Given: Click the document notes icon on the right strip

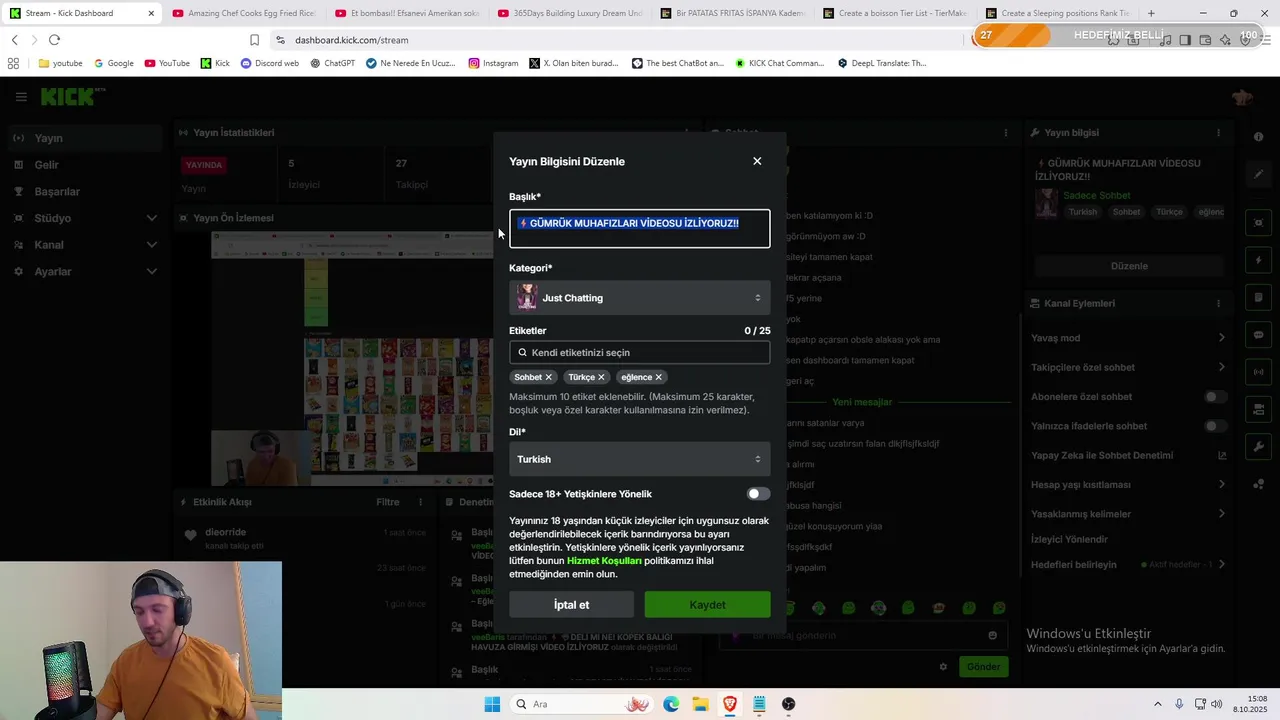Looking at the screenshot, I should click(x=1259, y=298).
